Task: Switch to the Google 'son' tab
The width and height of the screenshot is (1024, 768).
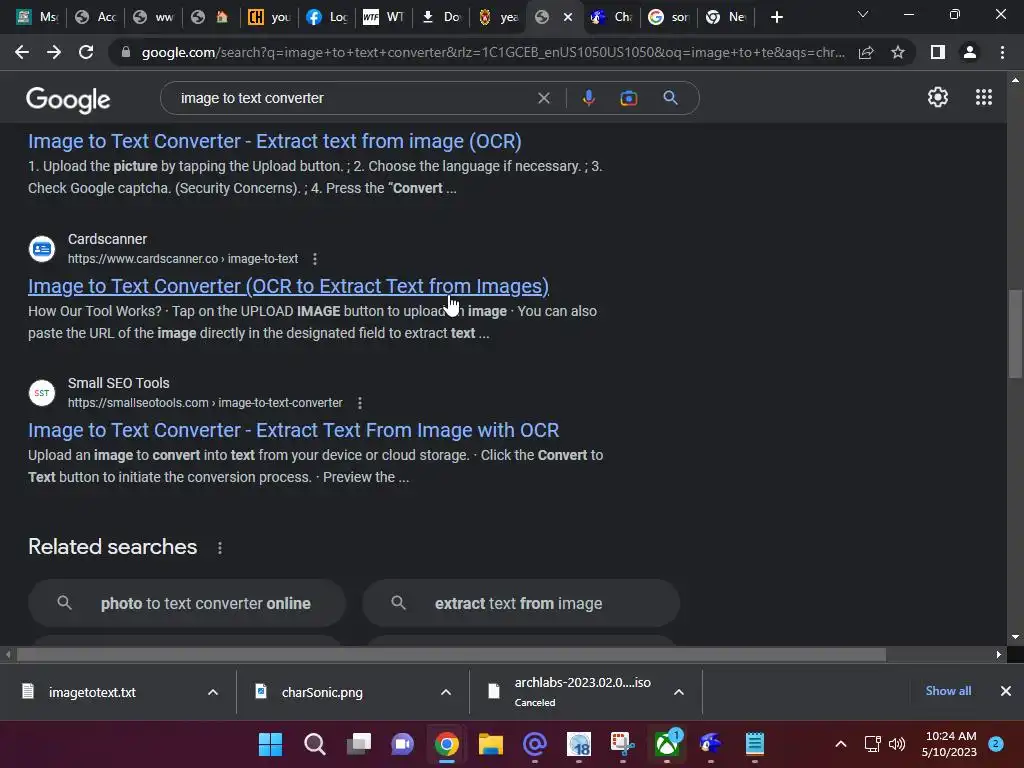Action: (669, 17)
